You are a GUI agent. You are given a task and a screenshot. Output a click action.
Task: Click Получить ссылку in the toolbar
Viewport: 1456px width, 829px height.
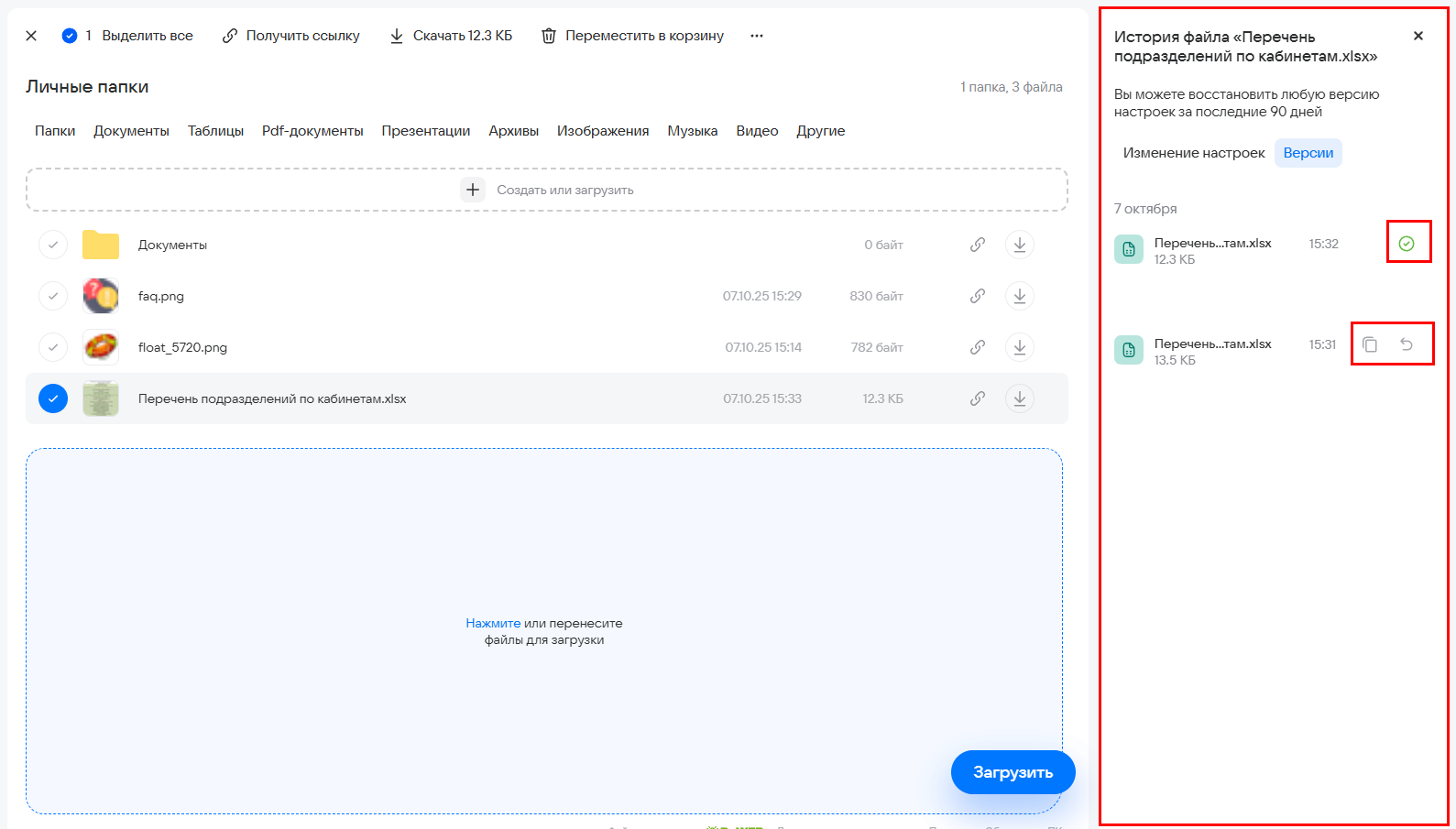[291, 36]
